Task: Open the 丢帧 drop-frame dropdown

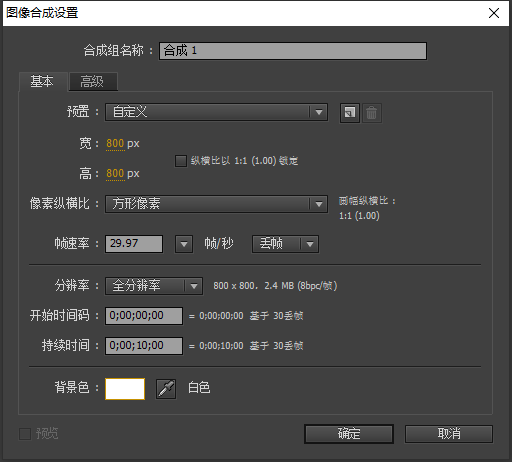Action: click(285, 244)
